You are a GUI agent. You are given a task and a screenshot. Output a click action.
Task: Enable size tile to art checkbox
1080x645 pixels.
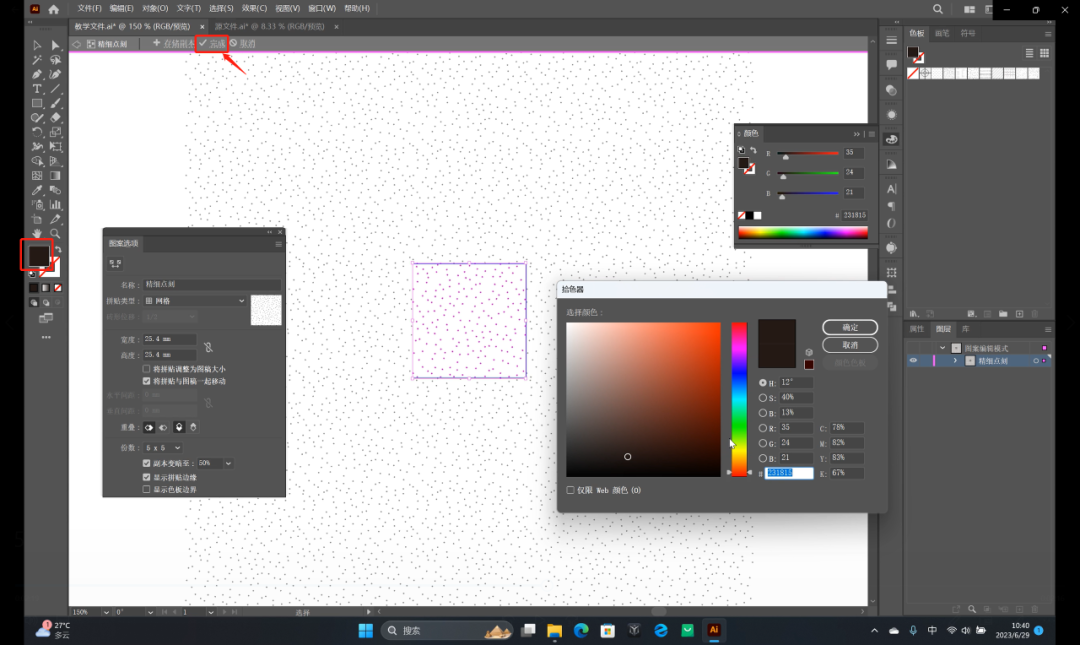coord(146,369)
